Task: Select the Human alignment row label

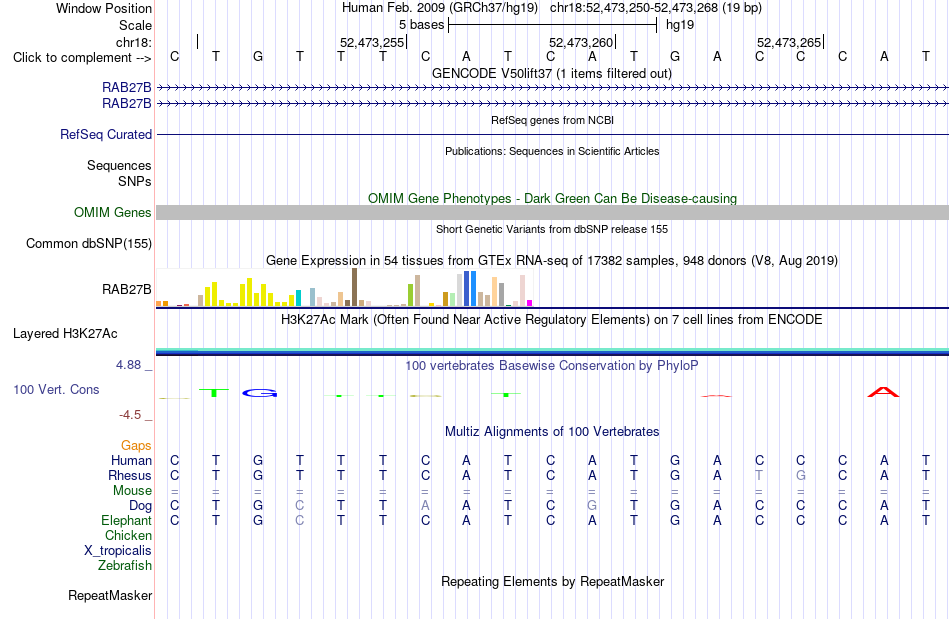Action: click(131, 460)
